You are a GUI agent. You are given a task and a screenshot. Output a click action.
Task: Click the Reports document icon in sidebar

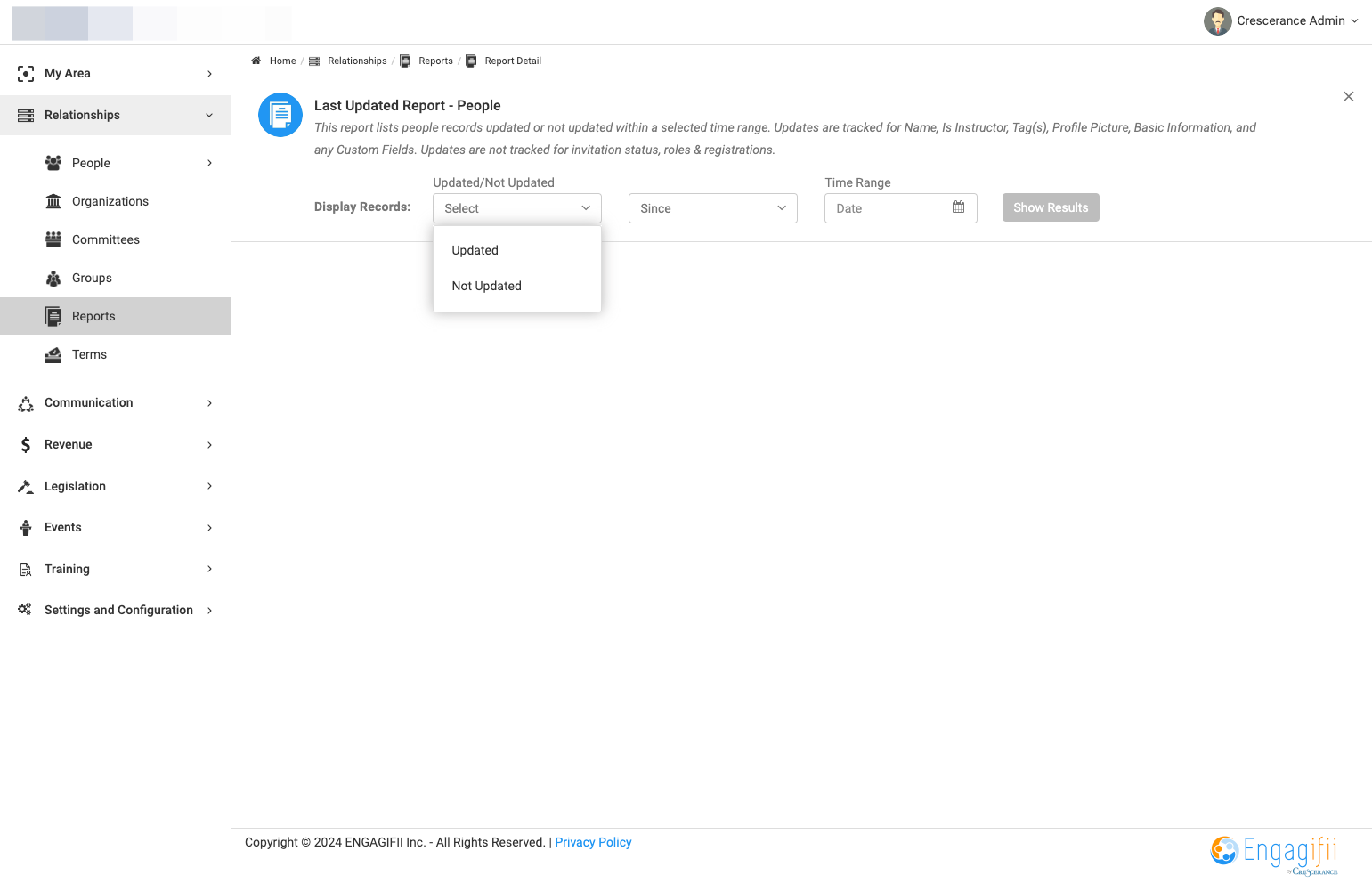coord(53,316)
